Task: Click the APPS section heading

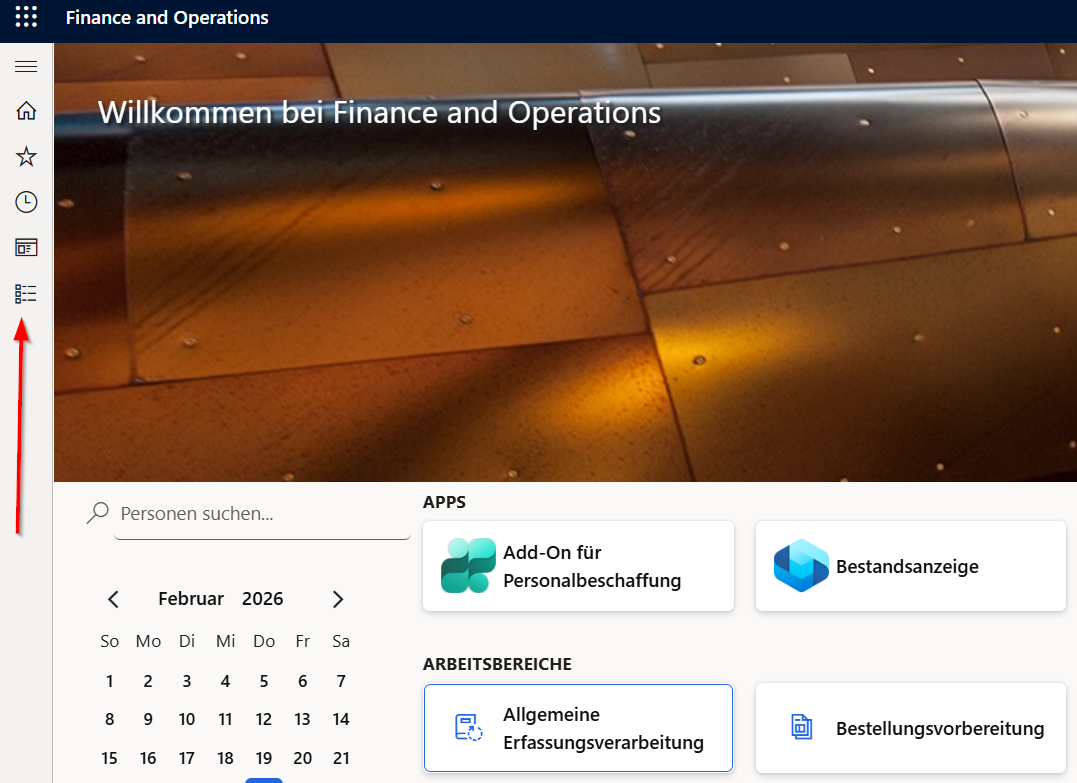Action: 444,502
